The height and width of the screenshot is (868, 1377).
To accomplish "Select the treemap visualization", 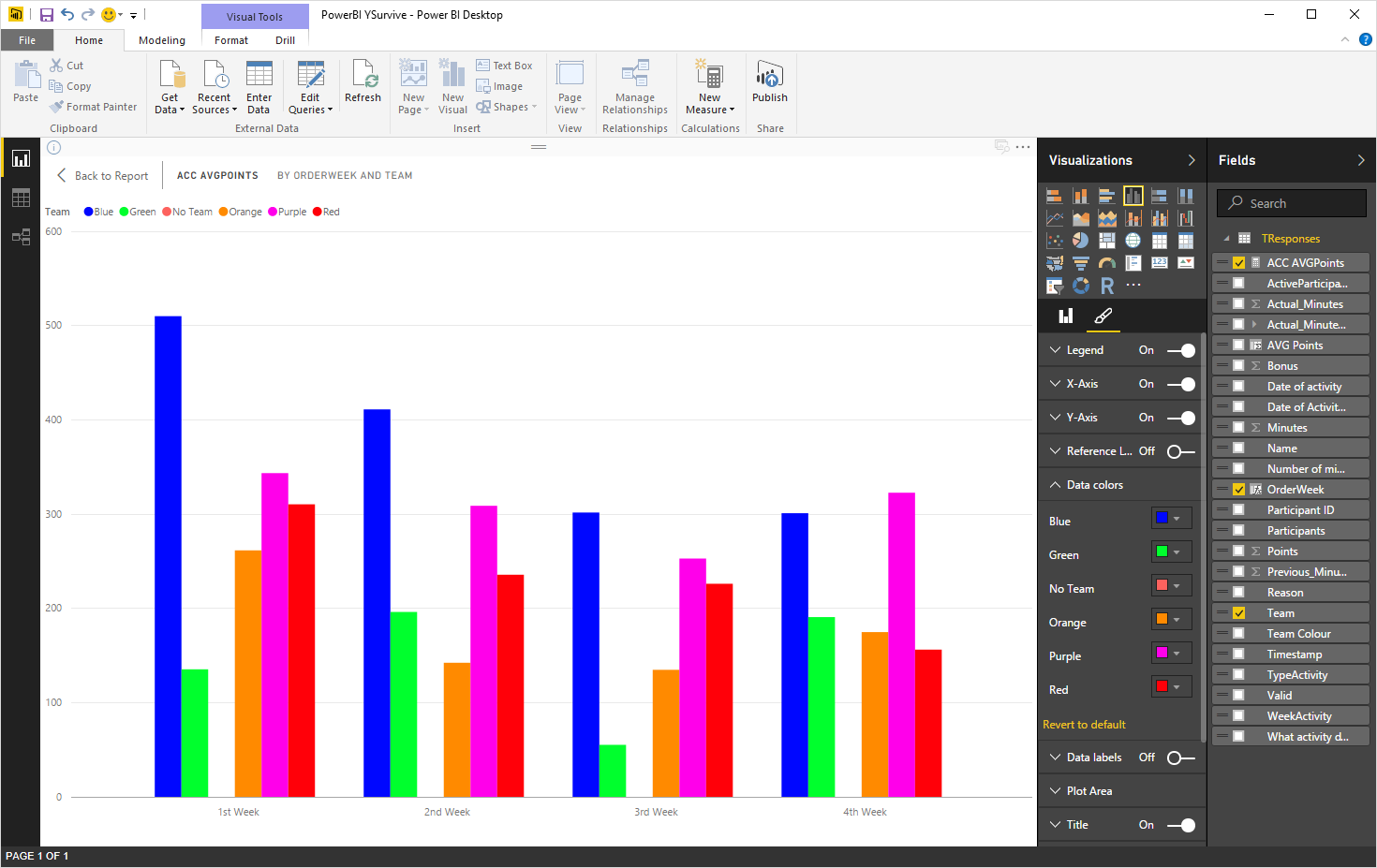I will coord(1107,240).
